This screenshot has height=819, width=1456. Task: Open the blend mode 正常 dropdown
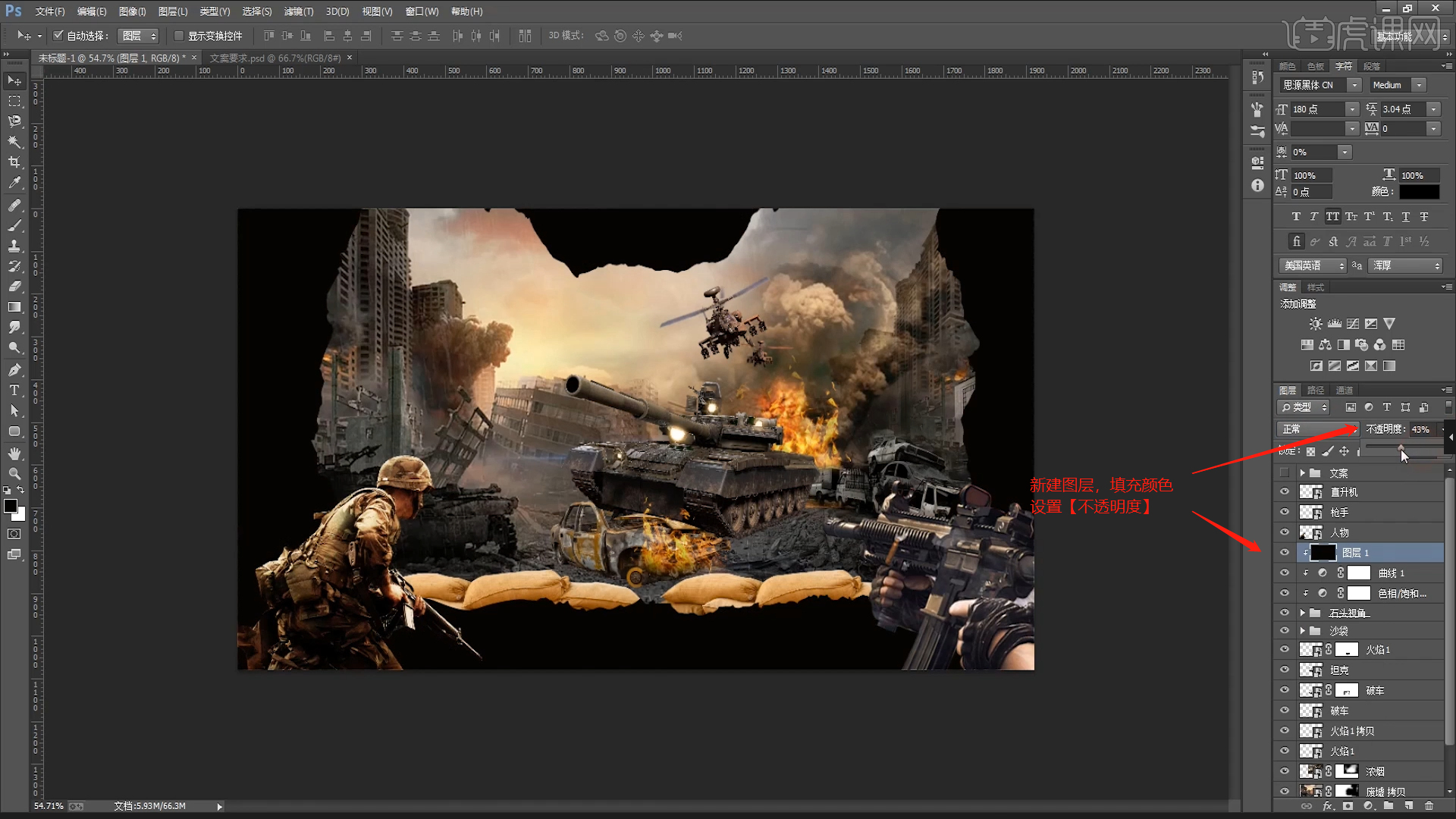pyautogui.click(x=1318, y=429)
